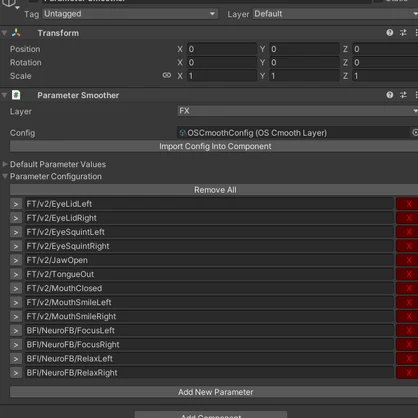Open Parameter Smoother help icon
418x418 pixels.
click(x=389, y=95)
